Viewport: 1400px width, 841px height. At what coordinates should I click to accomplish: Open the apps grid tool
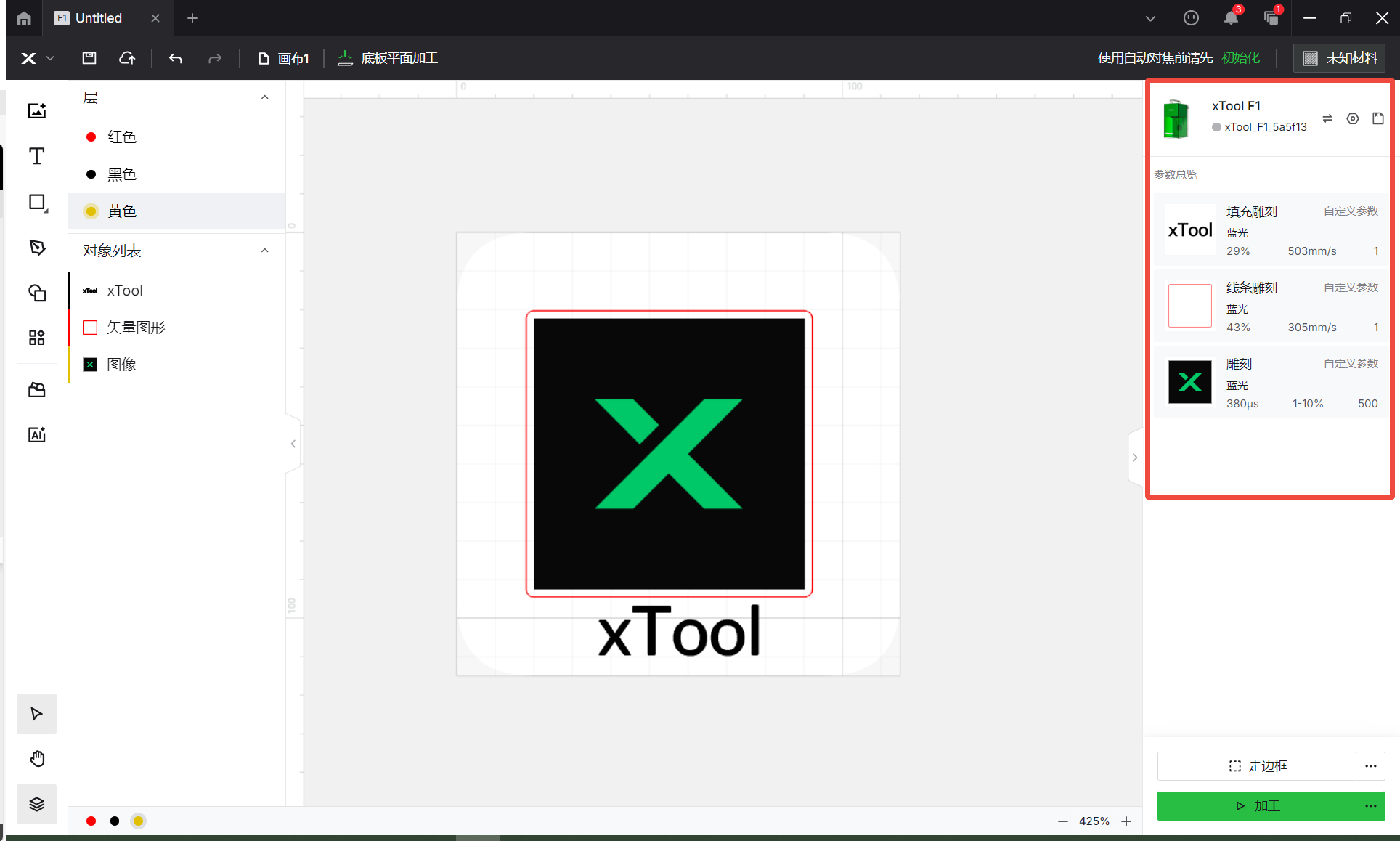coord(37,338)
